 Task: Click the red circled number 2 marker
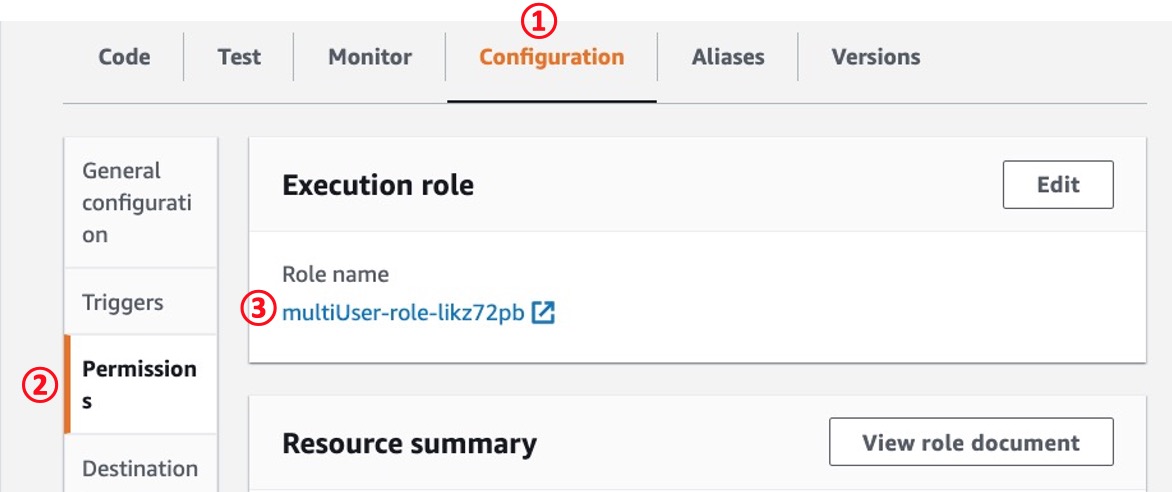[39, 385]
